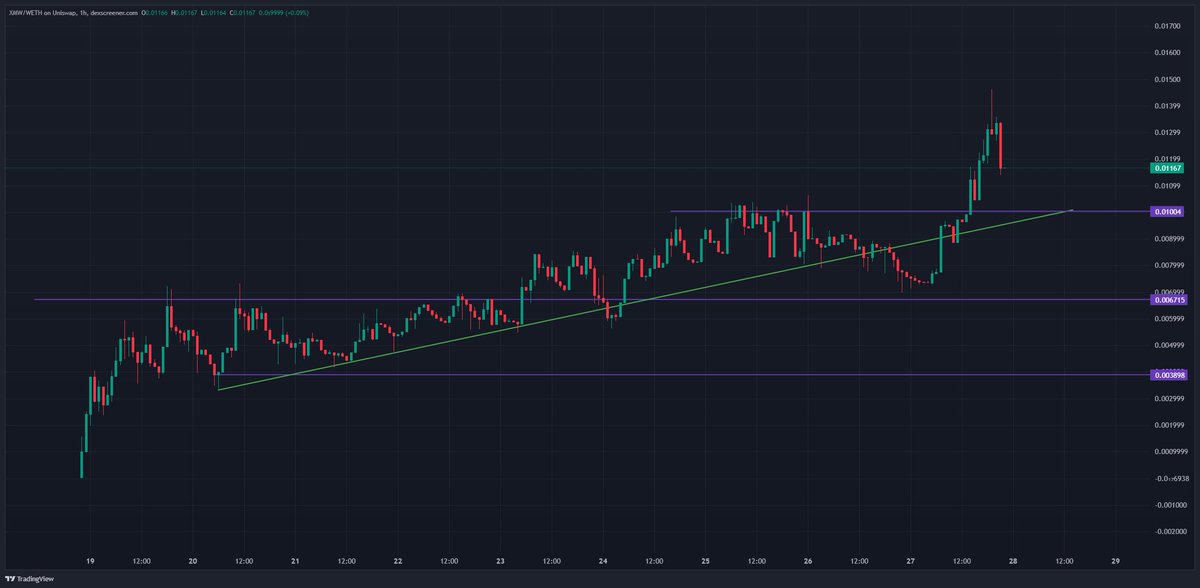Click the 0.005999 price axis label
The image size is (1200, 588).
click(1169, 319)
